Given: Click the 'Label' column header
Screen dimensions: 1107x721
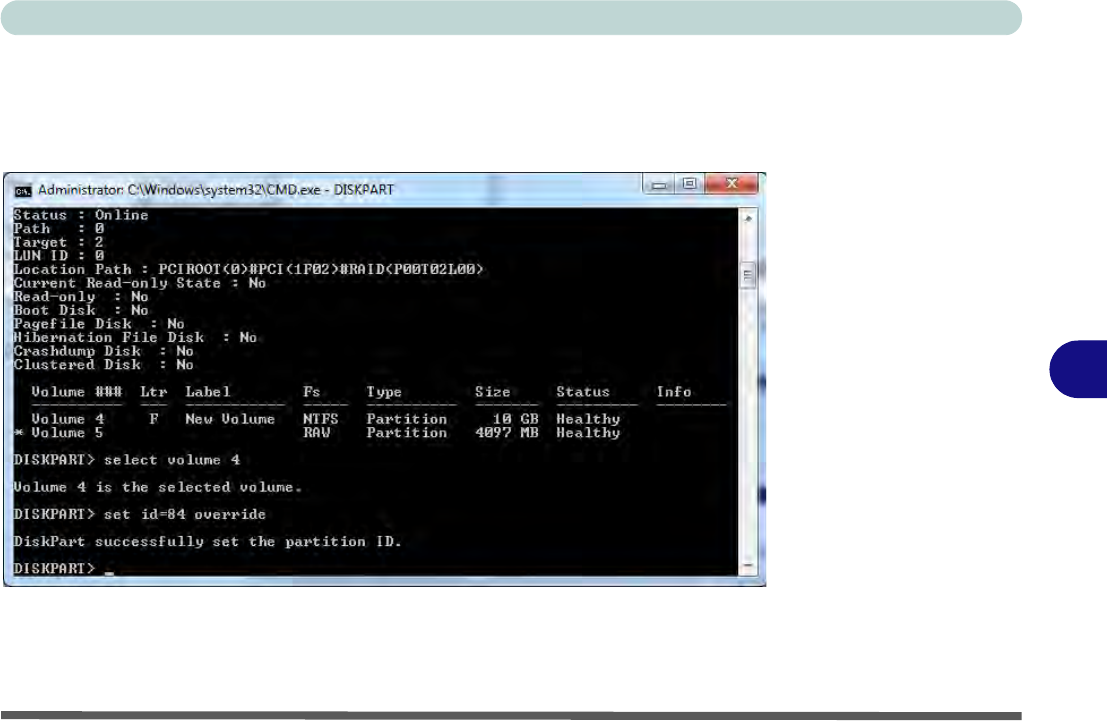Looking at the screenshot, I should coord(208,392).
